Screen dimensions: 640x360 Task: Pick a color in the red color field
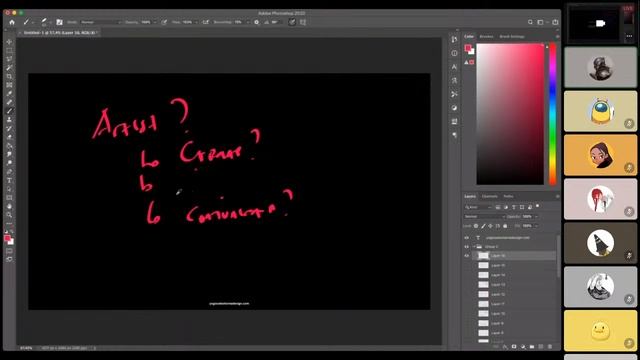(510, 114)
